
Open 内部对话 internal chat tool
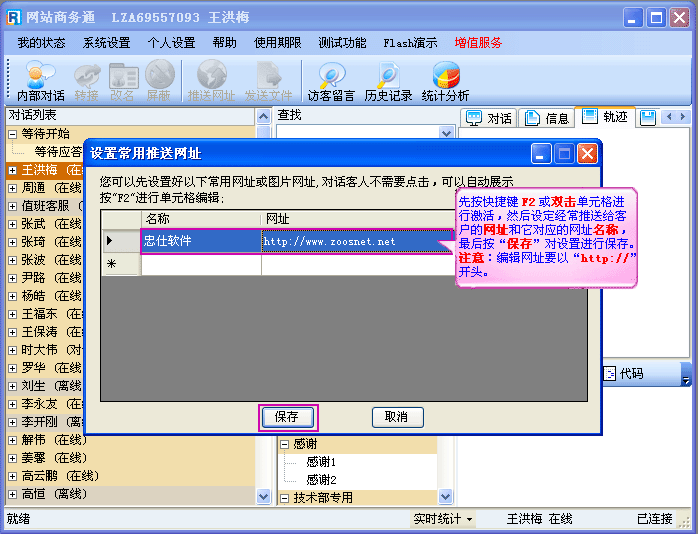tap(40, 81)
